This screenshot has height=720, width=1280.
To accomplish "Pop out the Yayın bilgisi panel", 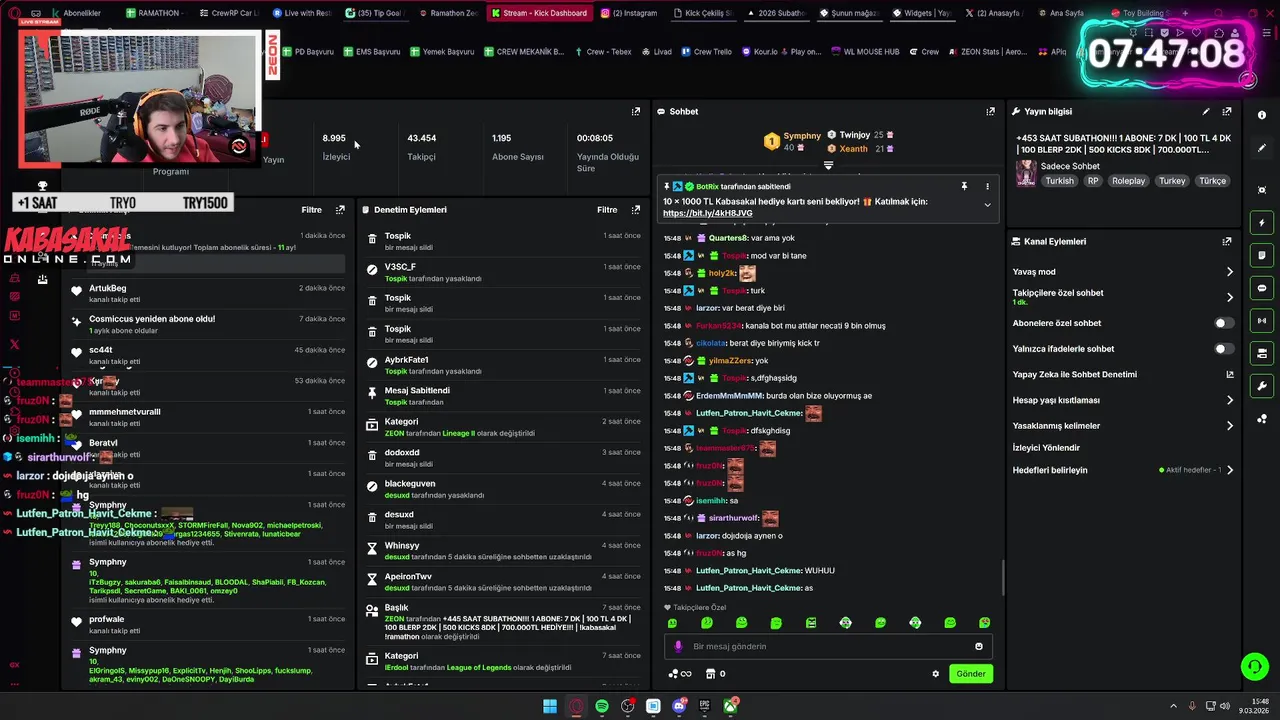I will coord(1227,111).
